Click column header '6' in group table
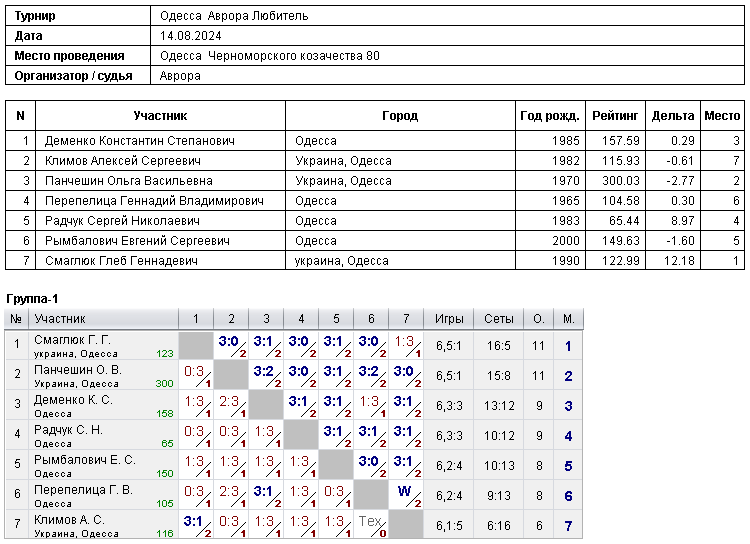The width and height of the screenshot is (750, 544). (371, 319)
